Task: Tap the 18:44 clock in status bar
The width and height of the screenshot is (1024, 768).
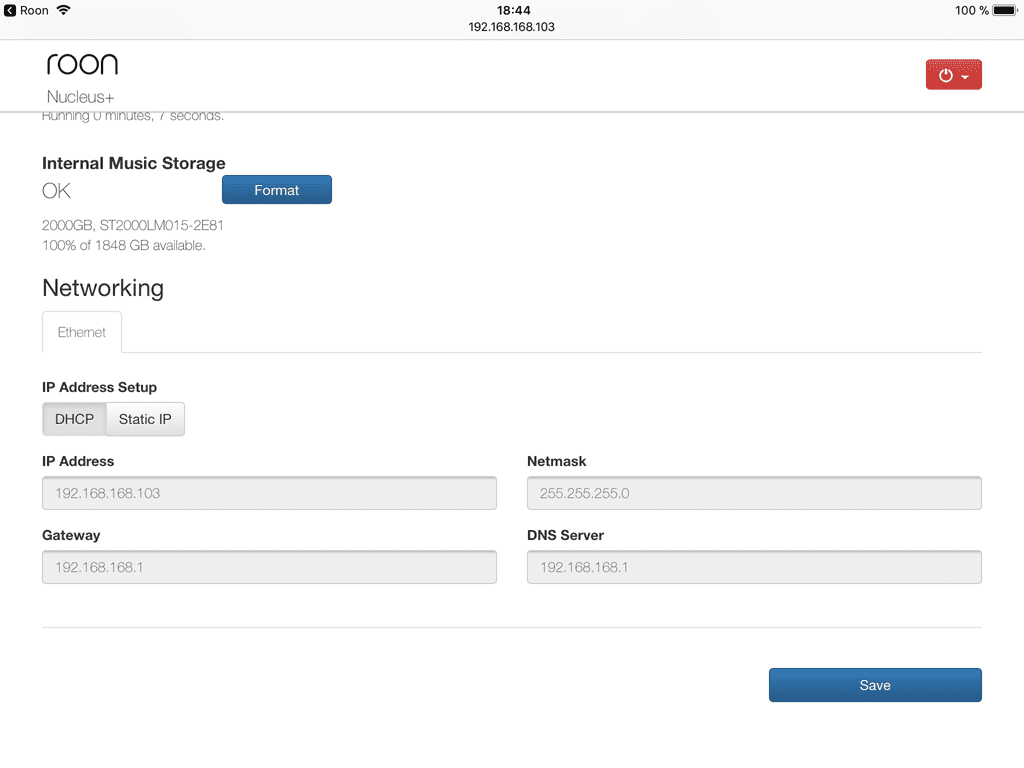Action: click(513, 10)
